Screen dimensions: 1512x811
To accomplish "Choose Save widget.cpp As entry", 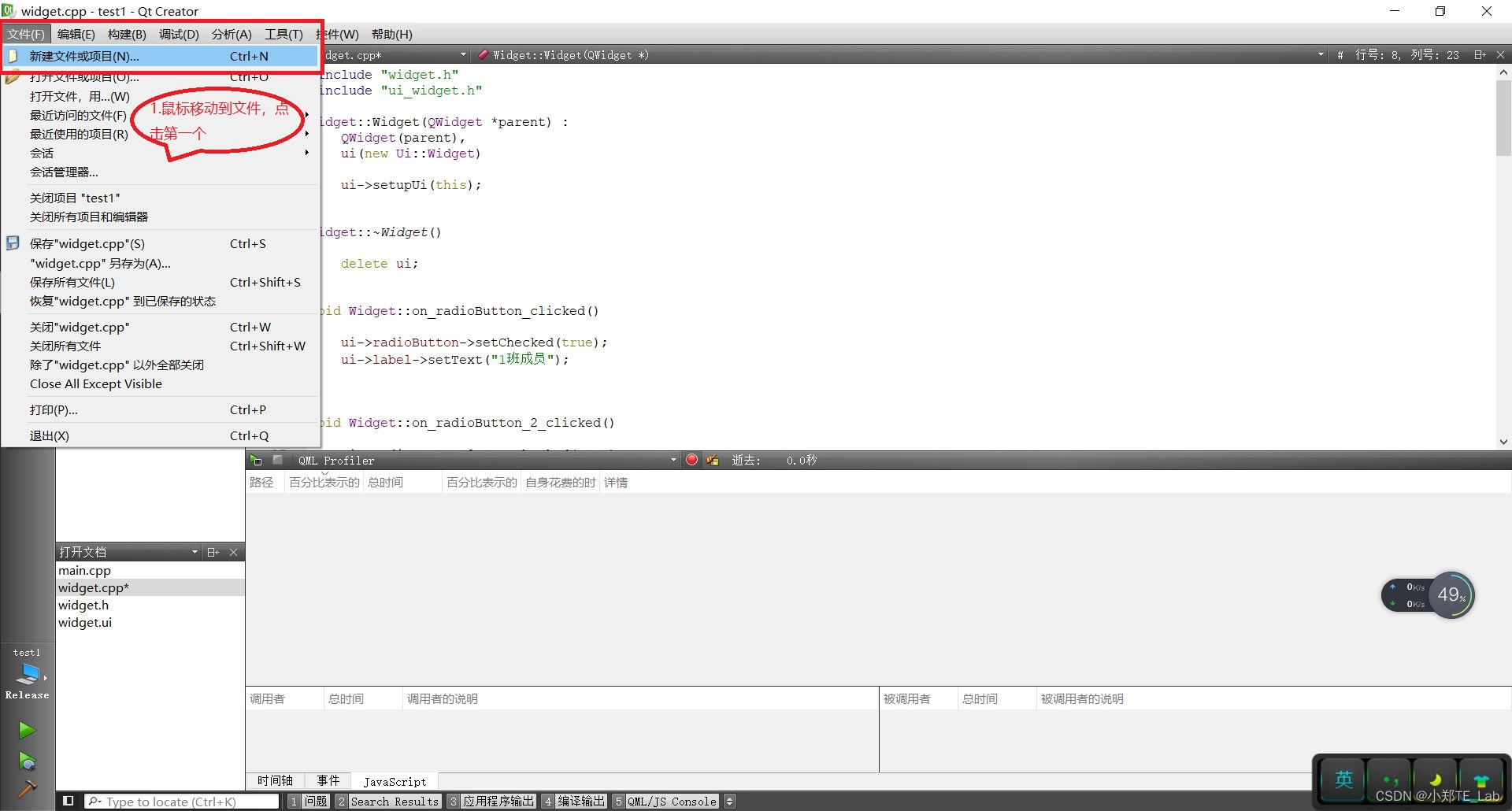I will pos(161,263).
